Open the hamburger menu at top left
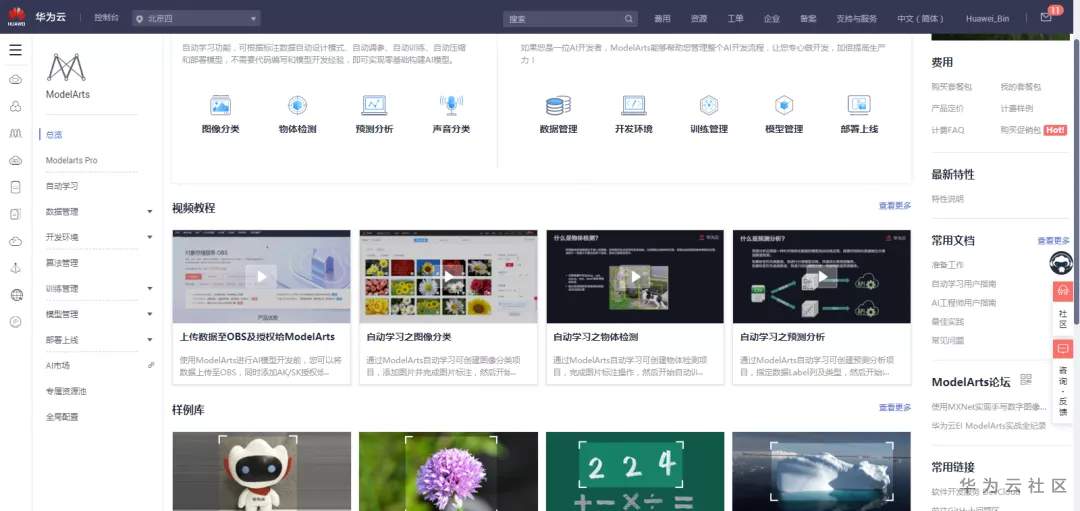The height and width of the screenshot is (511, 1080). pyautogui.click(x=15, y=50)
